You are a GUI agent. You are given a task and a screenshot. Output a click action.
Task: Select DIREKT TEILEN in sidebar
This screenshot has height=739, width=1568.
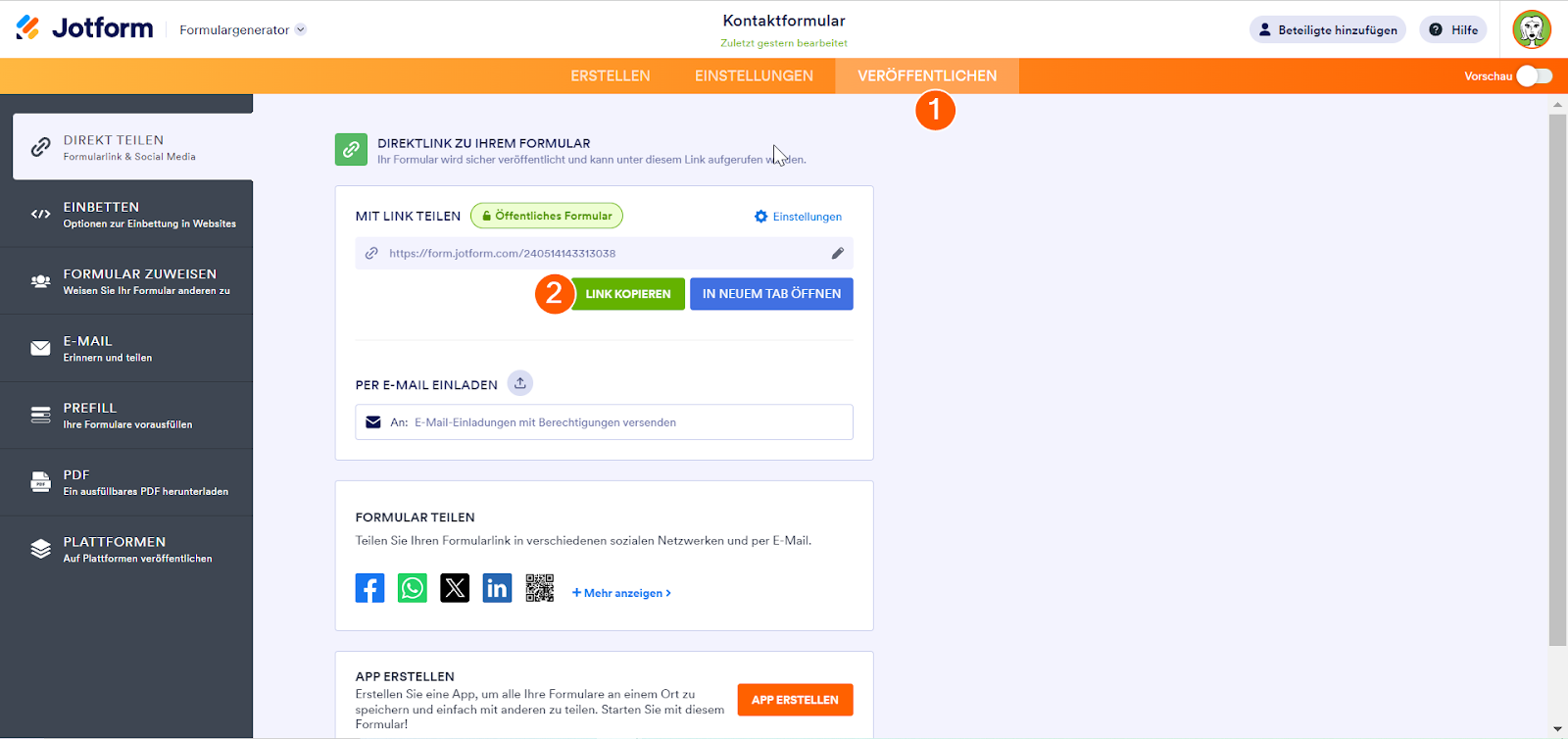coord(132,147)
